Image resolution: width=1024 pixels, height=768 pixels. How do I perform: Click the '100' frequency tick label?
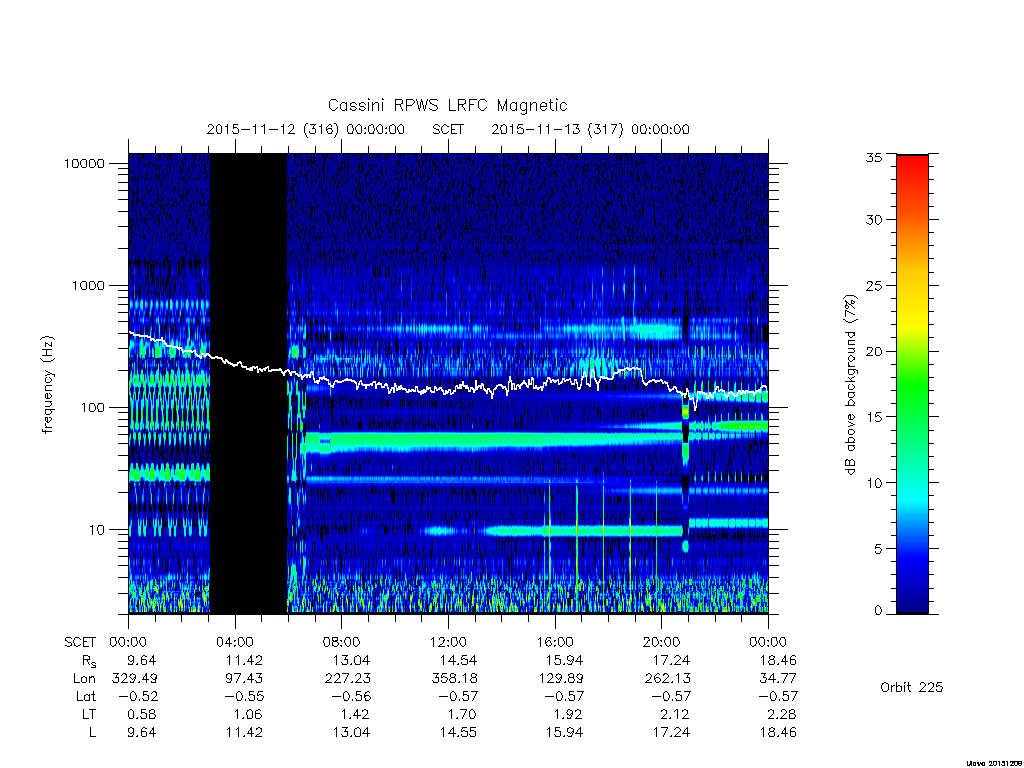pyautogui.click(x=92, y=408)
